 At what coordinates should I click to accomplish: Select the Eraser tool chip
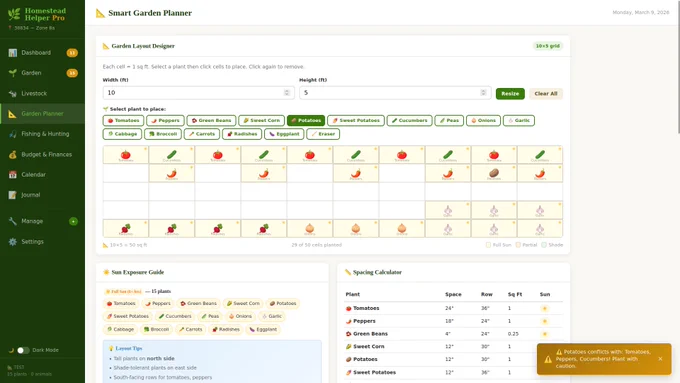click(323, 134)
